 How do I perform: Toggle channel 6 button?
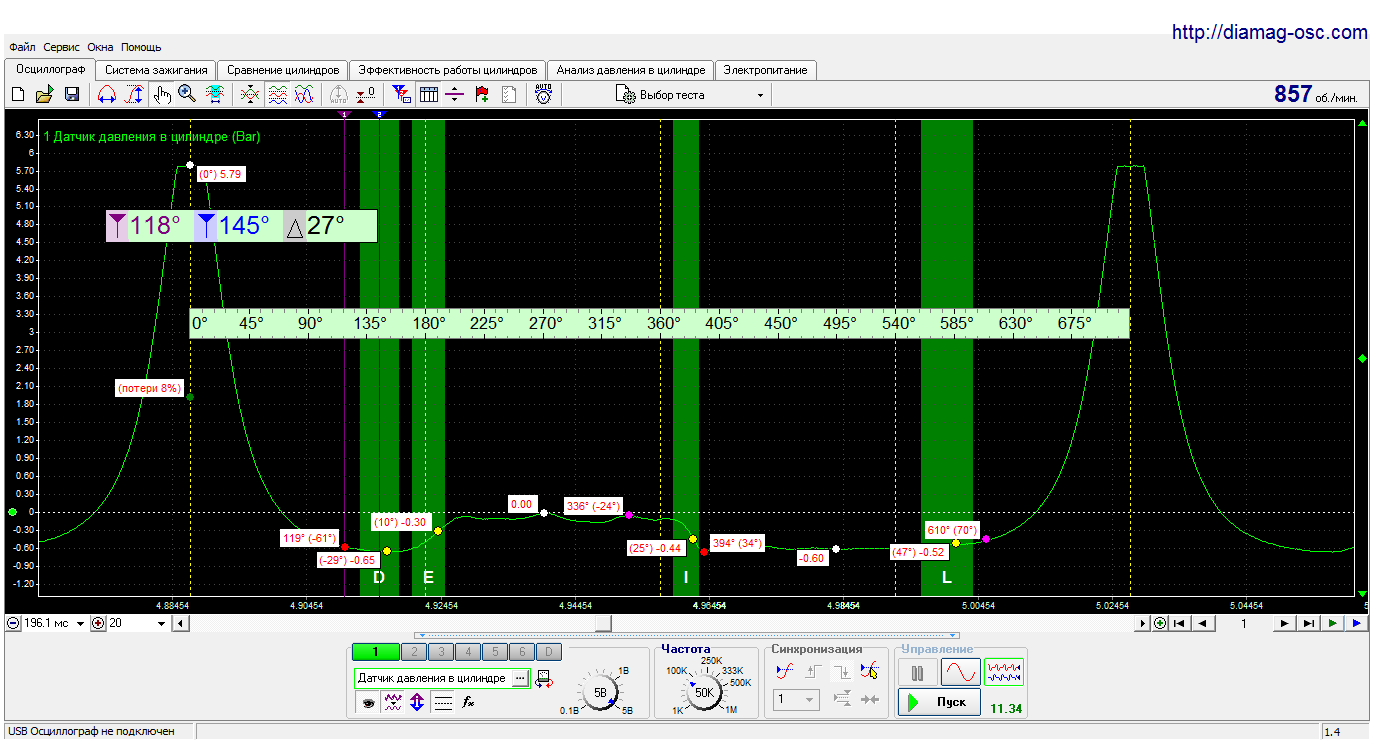click(x=522, y=652)
